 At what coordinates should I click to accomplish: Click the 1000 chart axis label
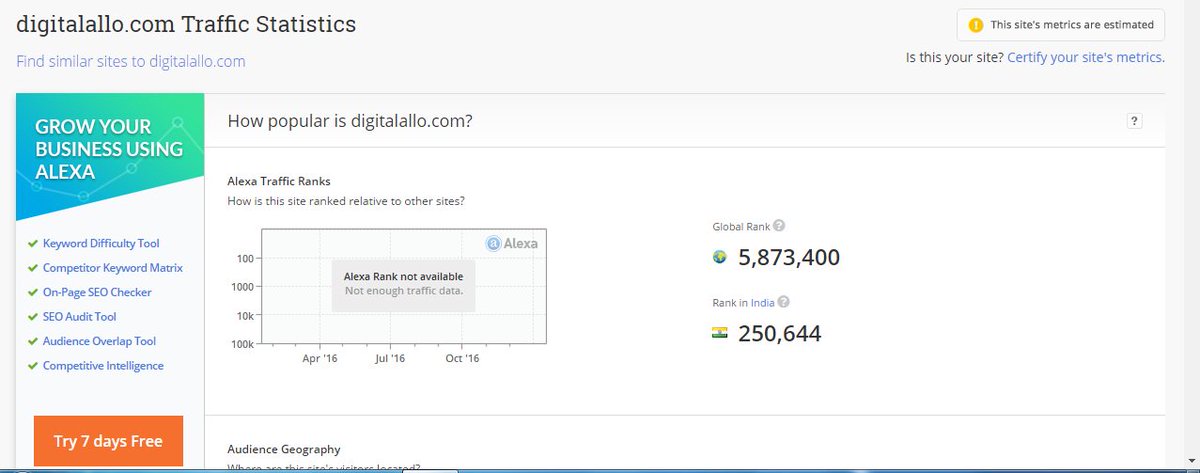tap(245, 286)
